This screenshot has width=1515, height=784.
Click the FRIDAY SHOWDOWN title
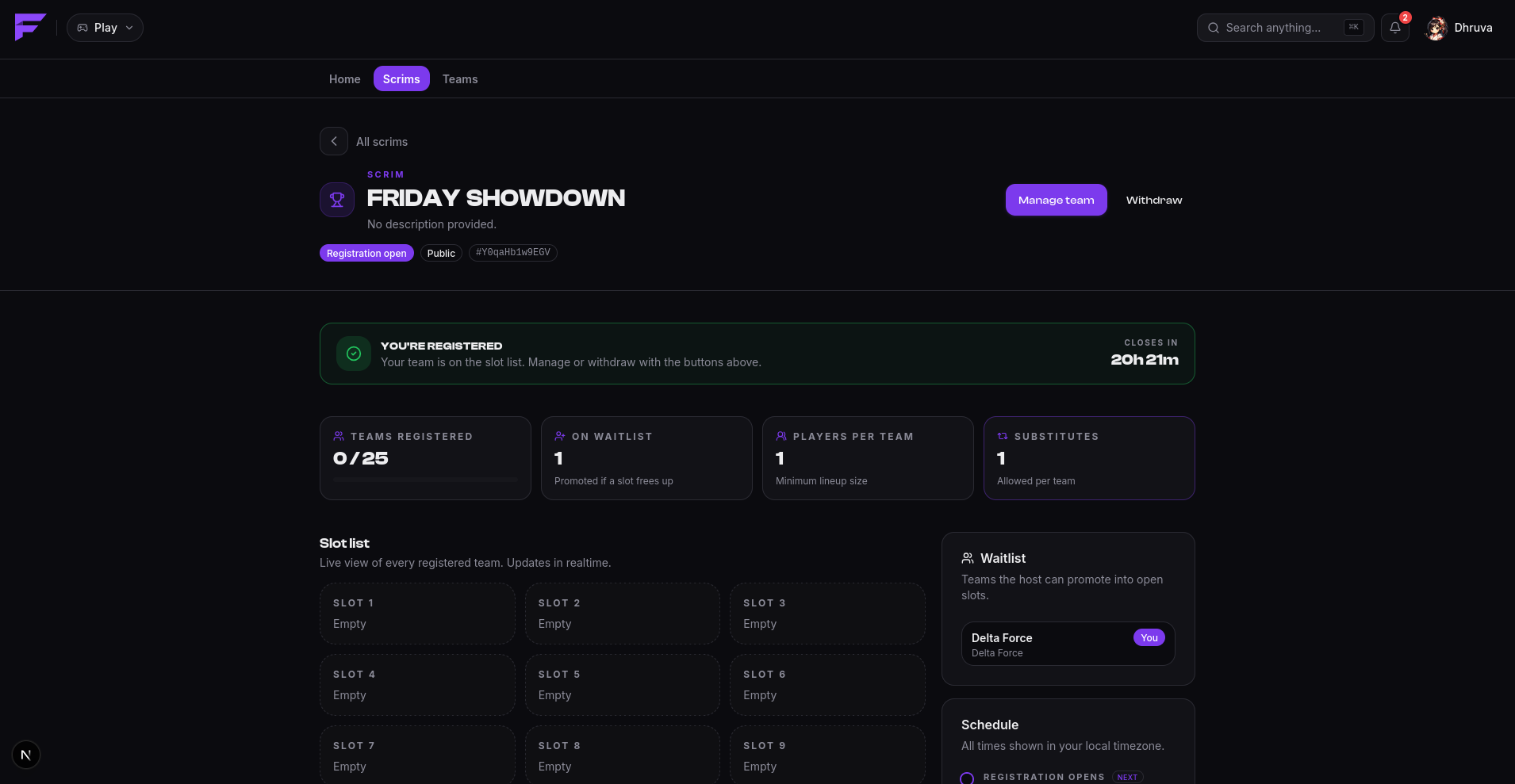tap(496, 198)
